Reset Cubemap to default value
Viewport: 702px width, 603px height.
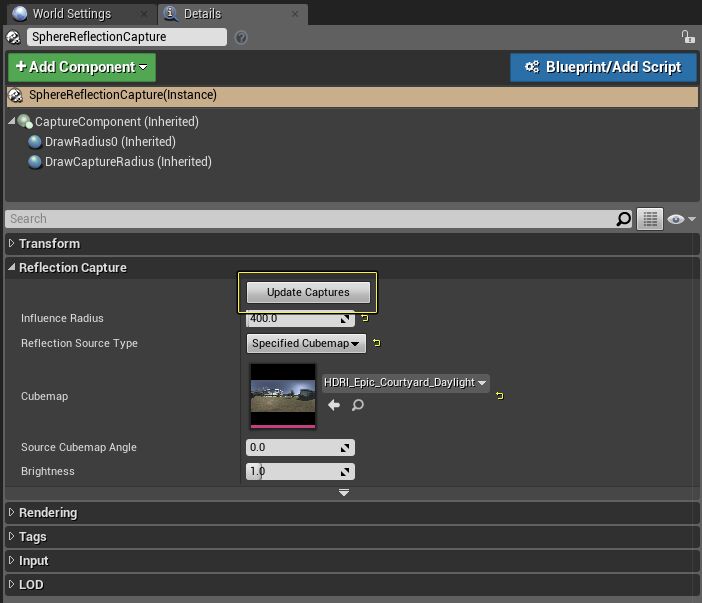click(499, 396)
